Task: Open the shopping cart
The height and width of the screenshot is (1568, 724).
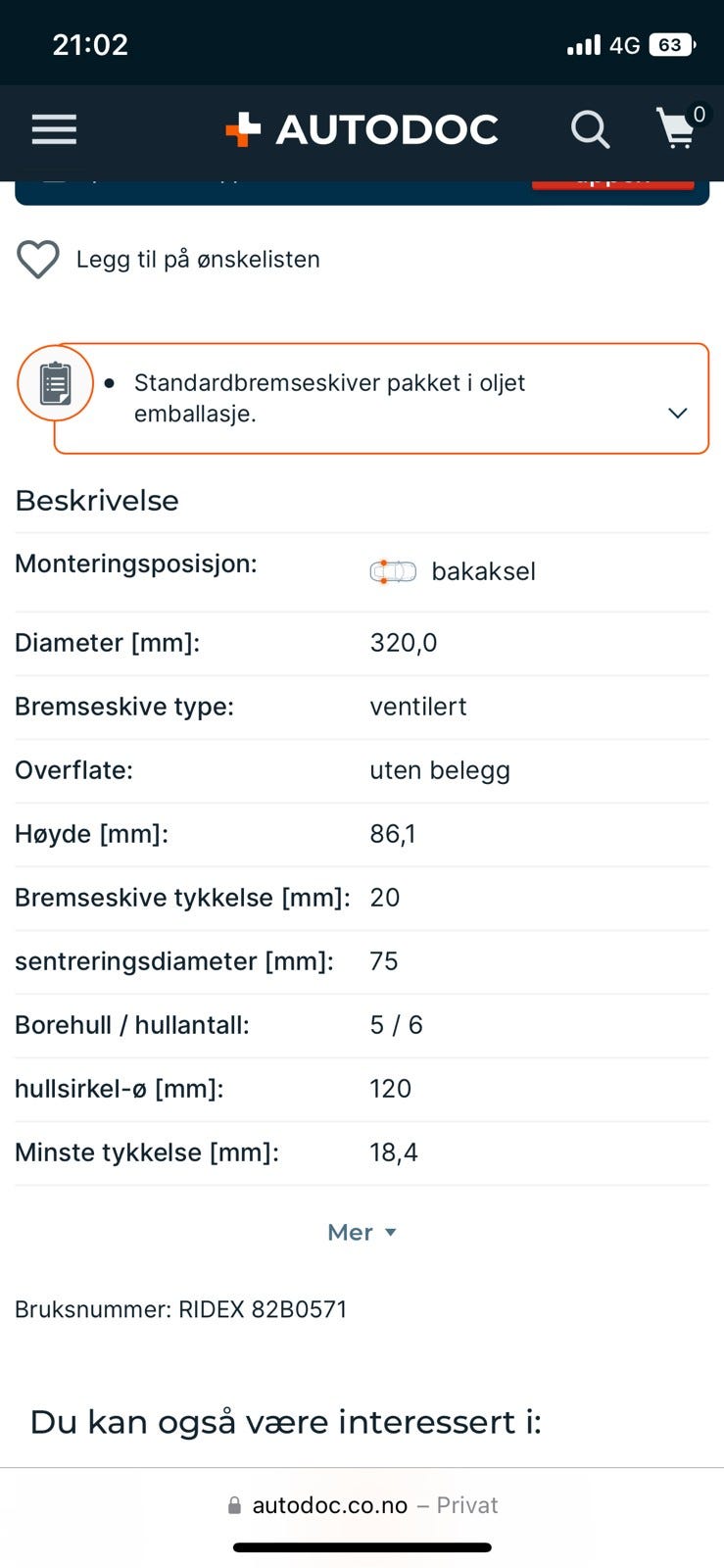Action: coord(676,128)
